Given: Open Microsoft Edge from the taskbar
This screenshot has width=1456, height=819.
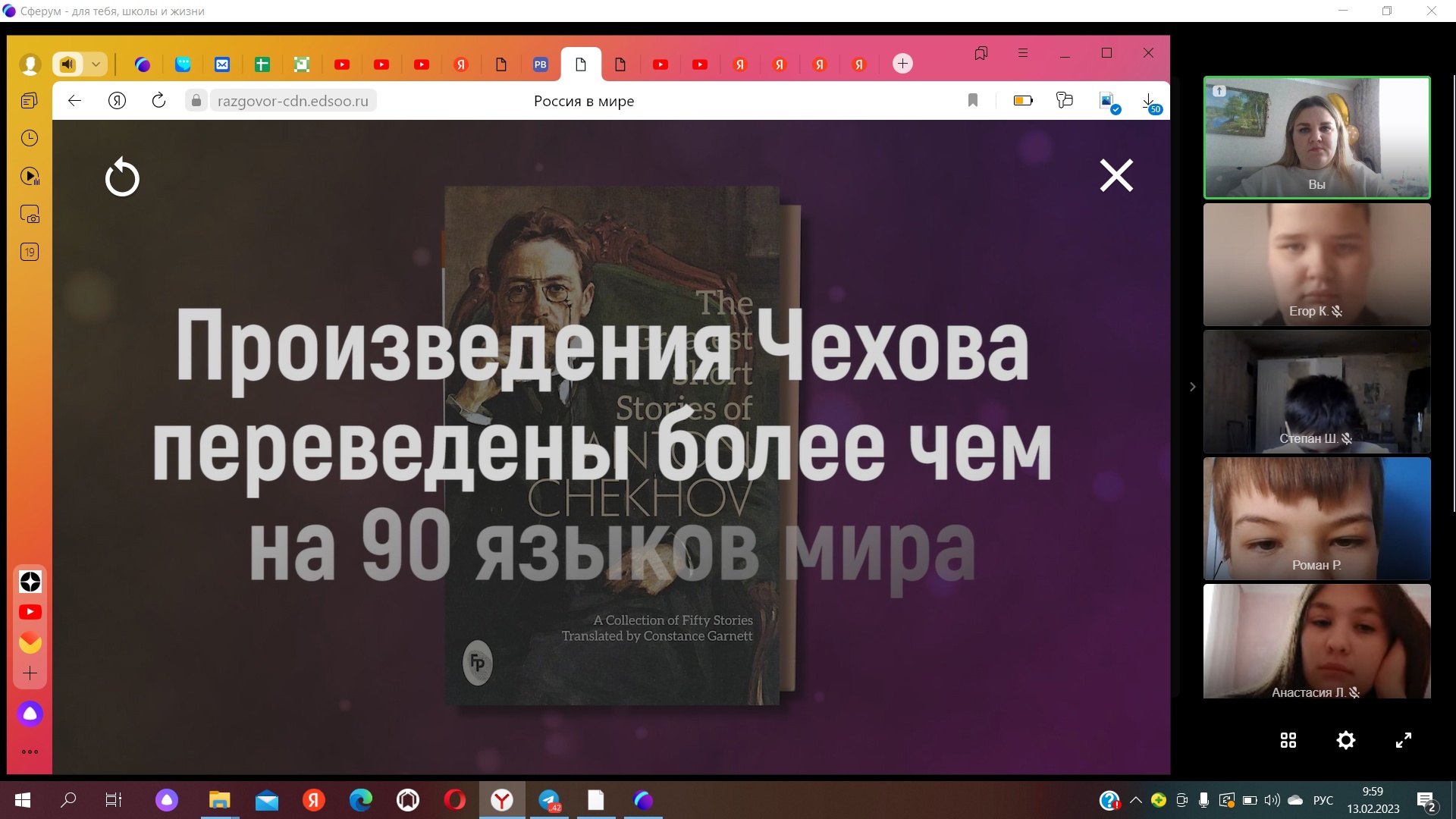Looking at the screenshot, I should (x=361, y=800).
